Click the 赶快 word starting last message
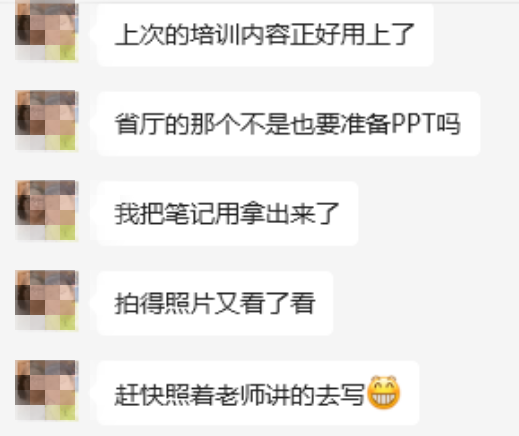519x436 pixels. [139, 395]
